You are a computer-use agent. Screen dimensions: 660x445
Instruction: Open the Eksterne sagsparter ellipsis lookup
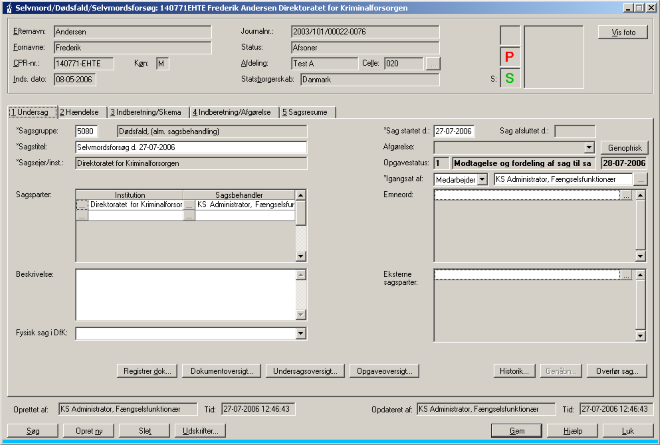click(625, 274)
